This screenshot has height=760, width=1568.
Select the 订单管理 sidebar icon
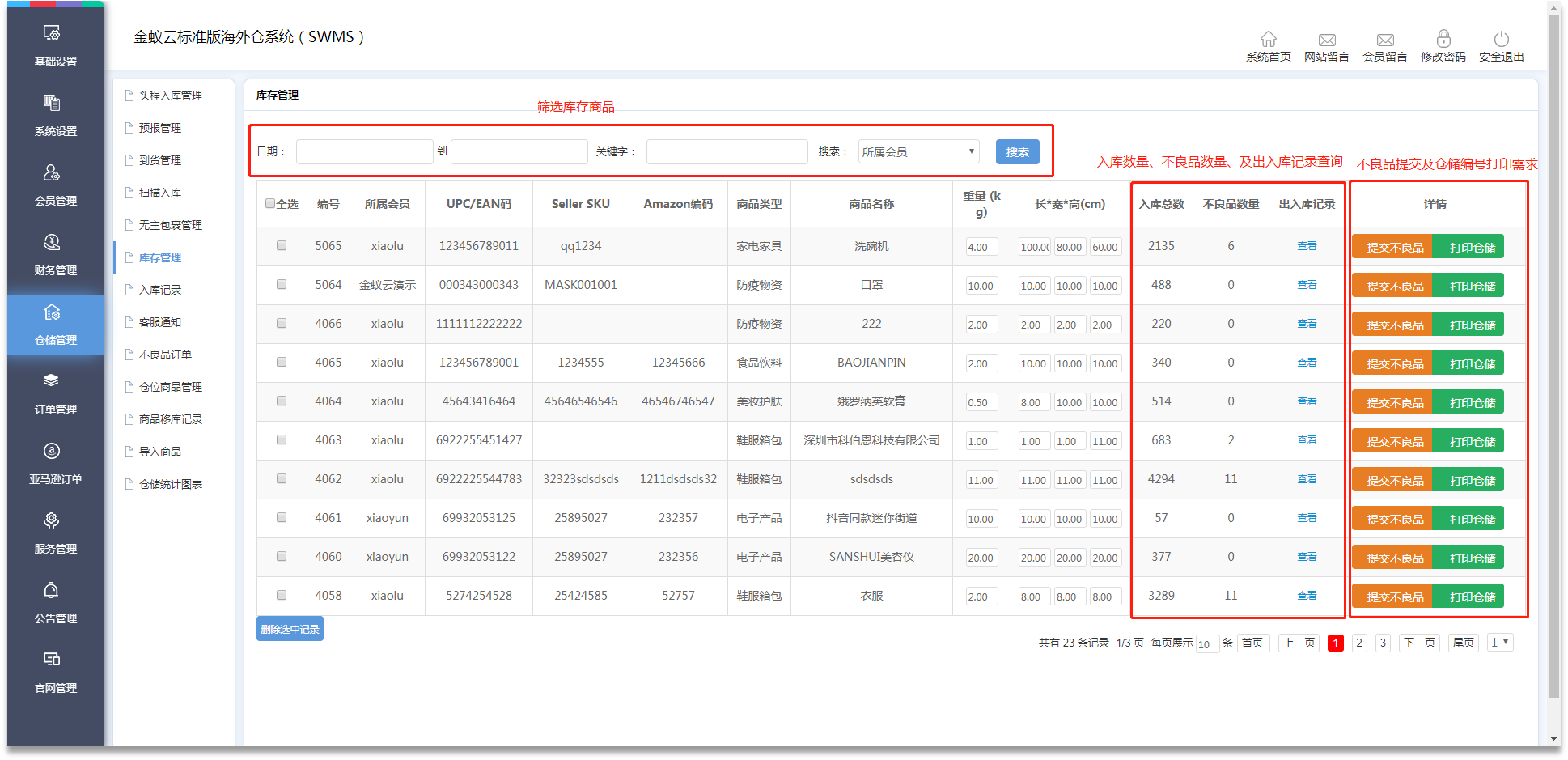pyautogui.click(x=53, y=381)
